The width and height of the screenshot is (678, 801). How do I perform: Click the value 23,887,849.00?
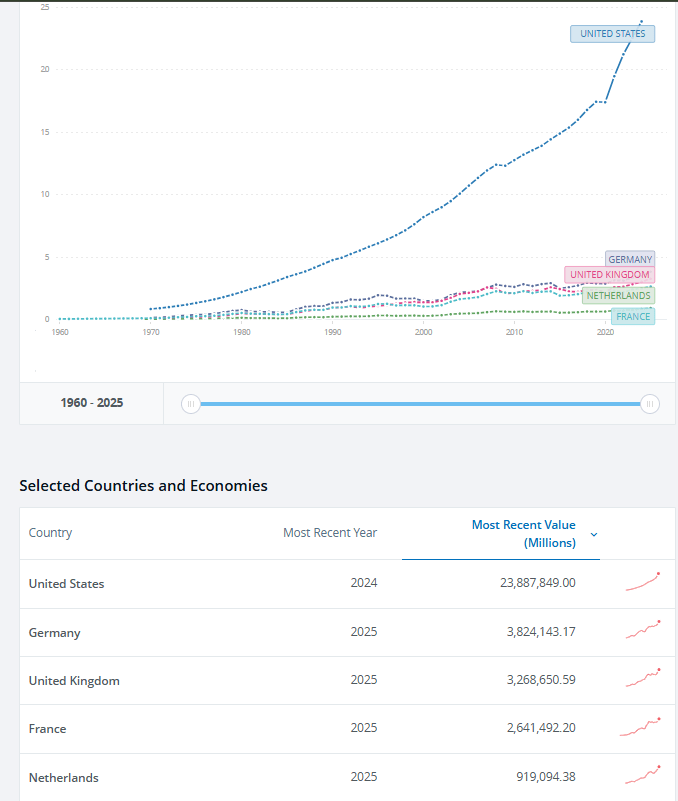tap(537, 583)
